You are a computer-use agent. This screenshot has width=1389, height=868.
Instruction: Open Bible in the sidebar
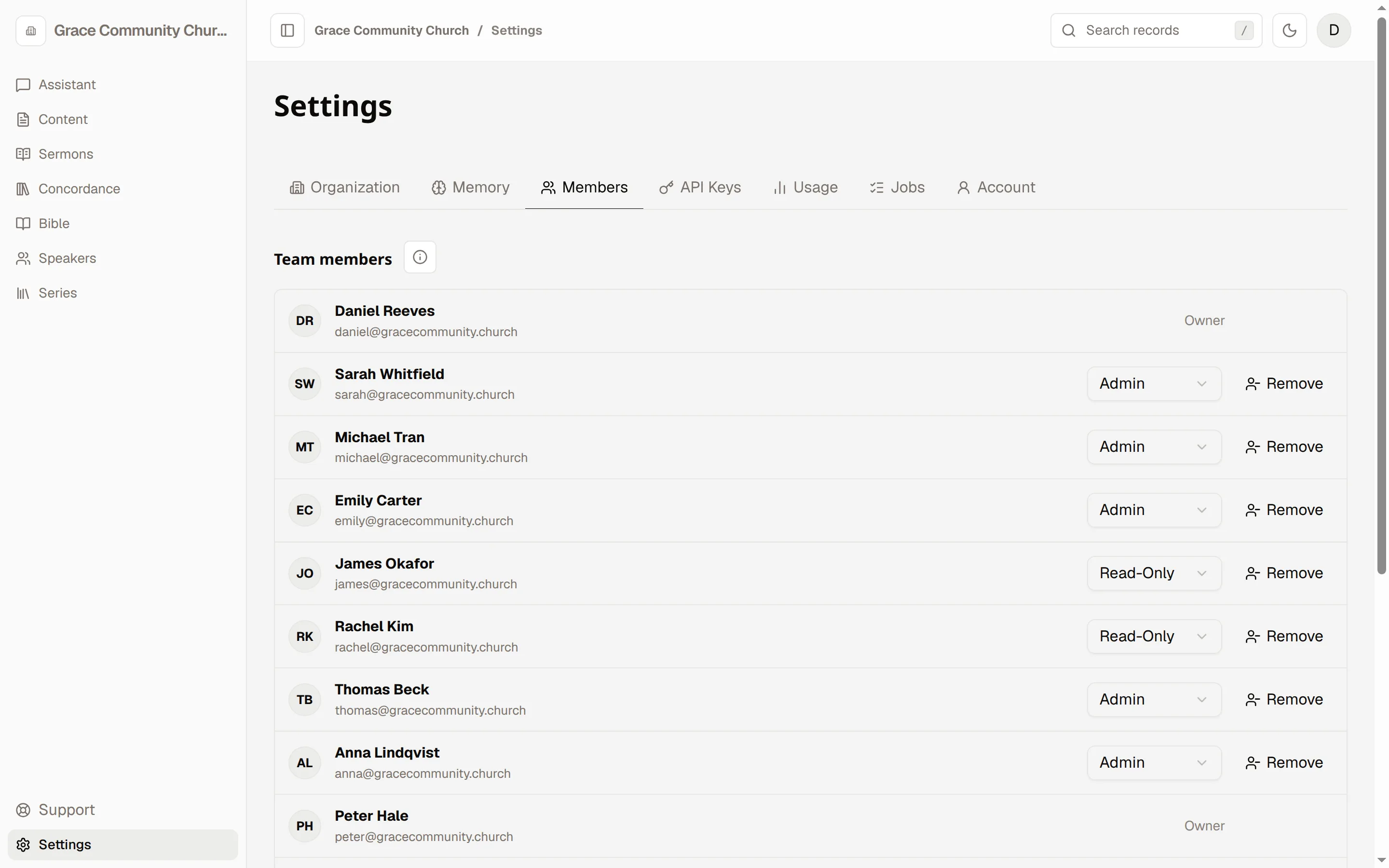tap(123, 224)
